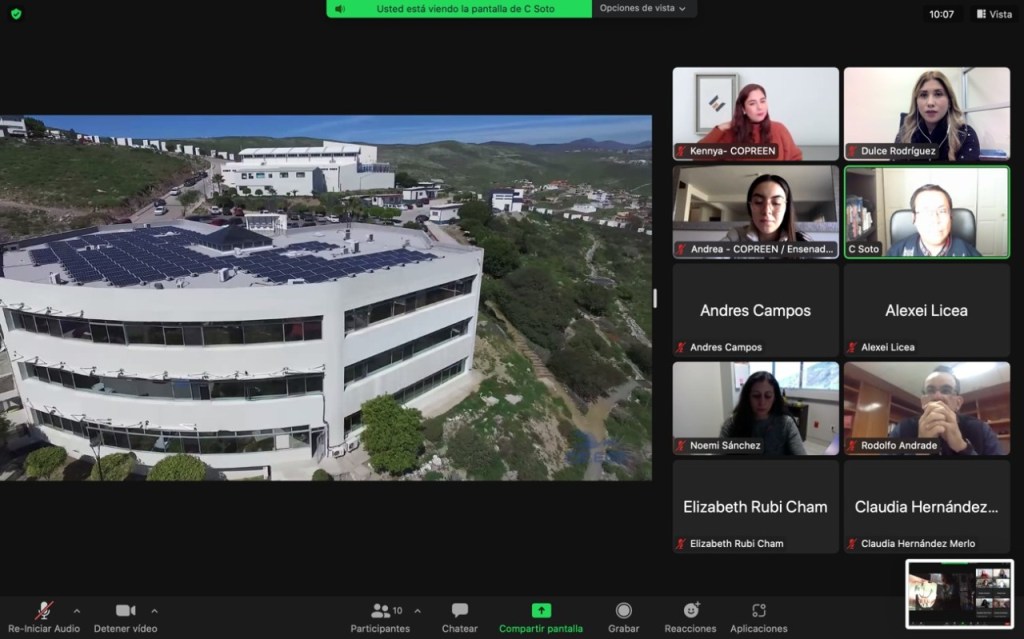This screenshot has height=639, width=1024.
Task: Expand audio options arrow beside the microphone
Action: click(77, 610)
